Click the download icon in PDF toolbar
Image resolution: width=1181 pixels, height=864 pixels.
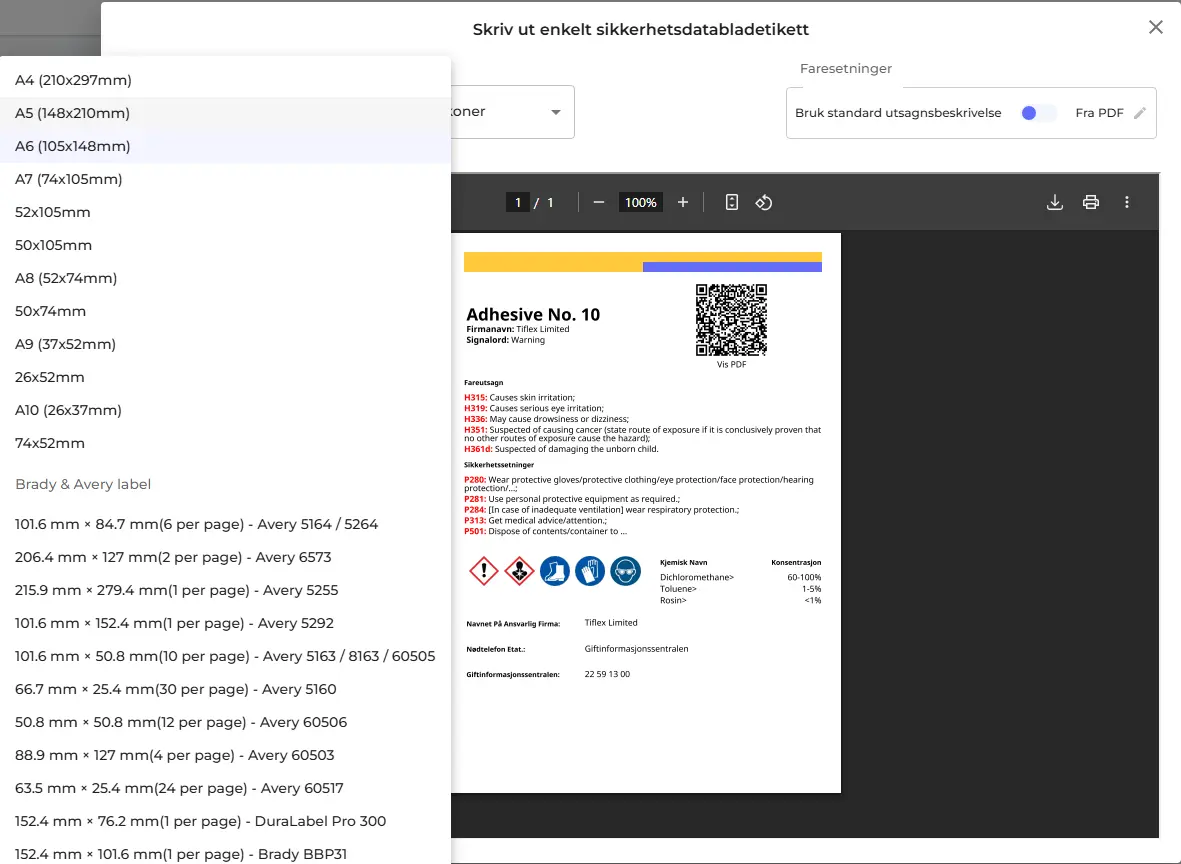[x=1054, y=203]
